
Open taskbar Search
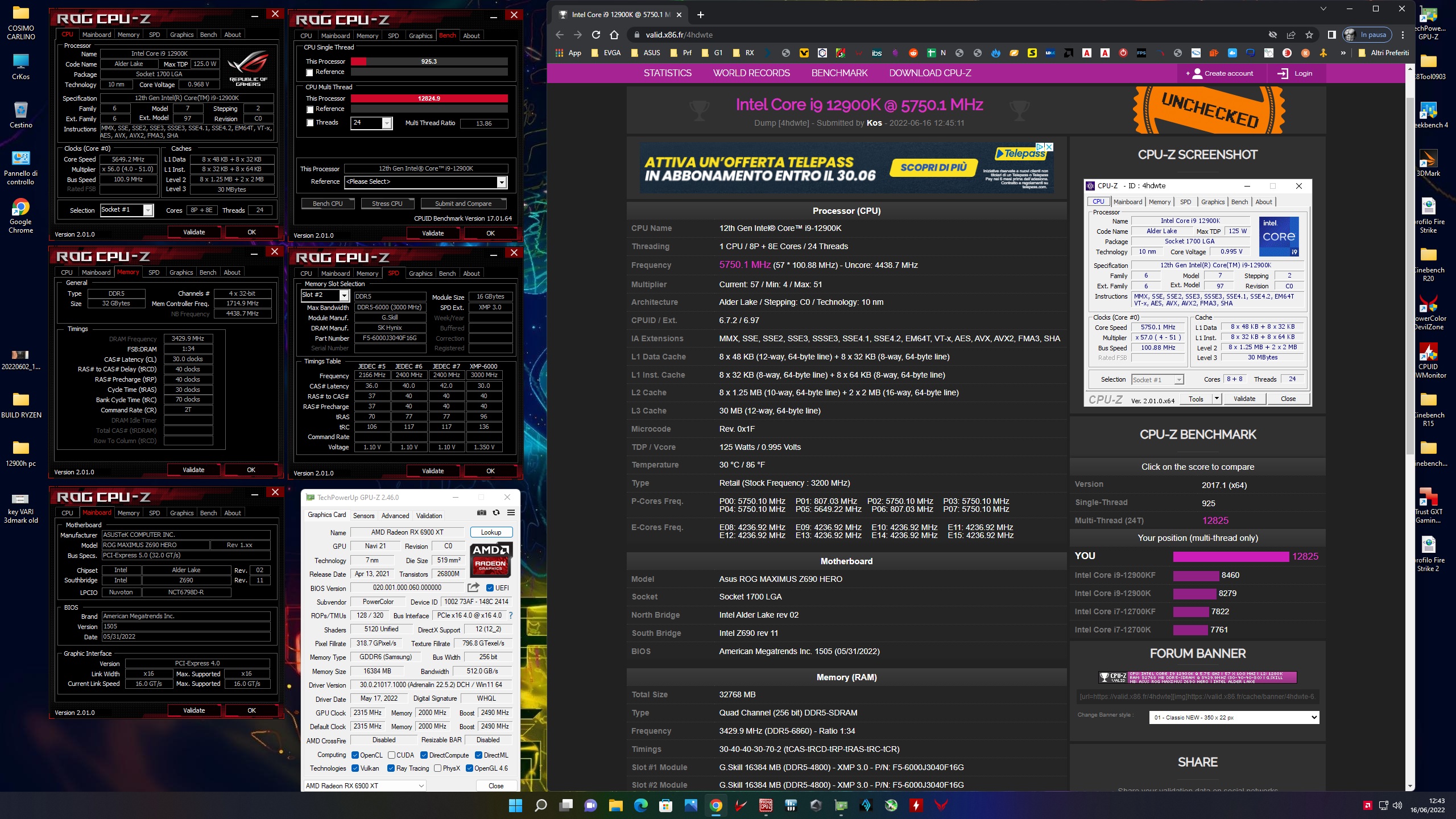pos(541,805)
